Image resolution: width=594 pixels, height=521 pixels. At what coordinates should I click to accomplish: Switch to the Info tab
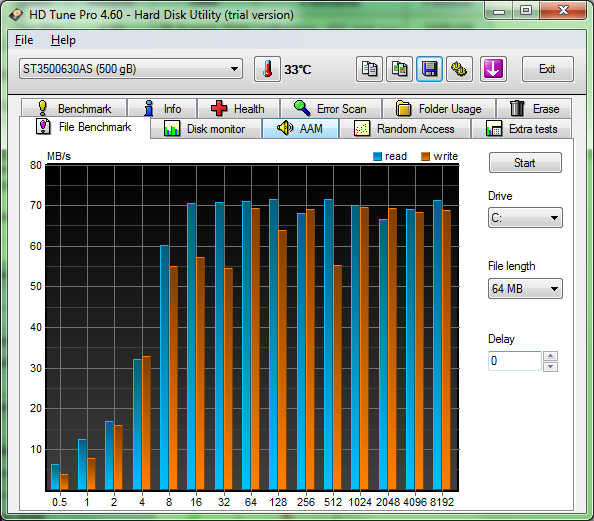[162, 108]
